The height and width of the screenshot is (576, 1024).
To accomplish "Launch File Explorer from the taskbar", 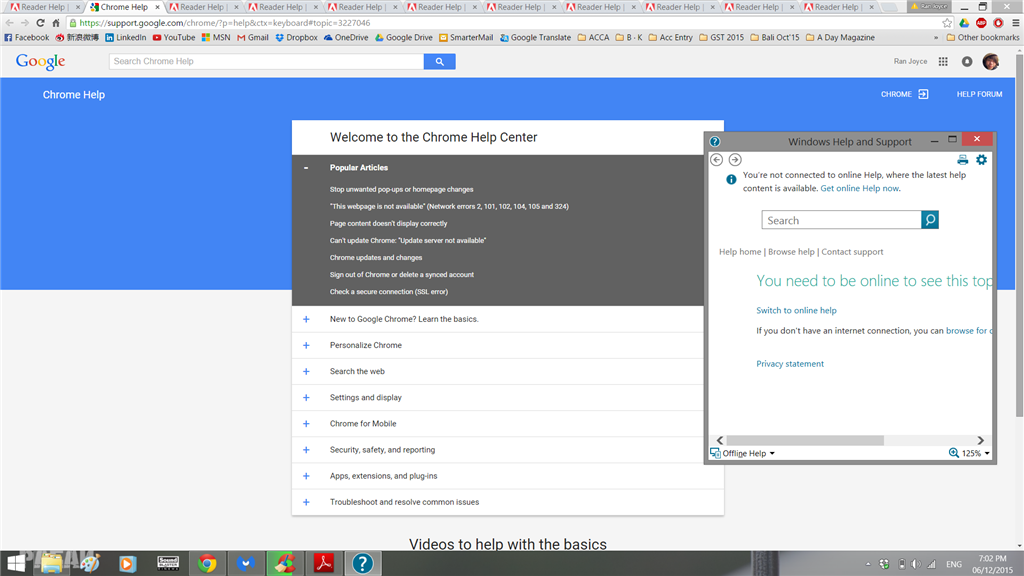I will (52, 563).
